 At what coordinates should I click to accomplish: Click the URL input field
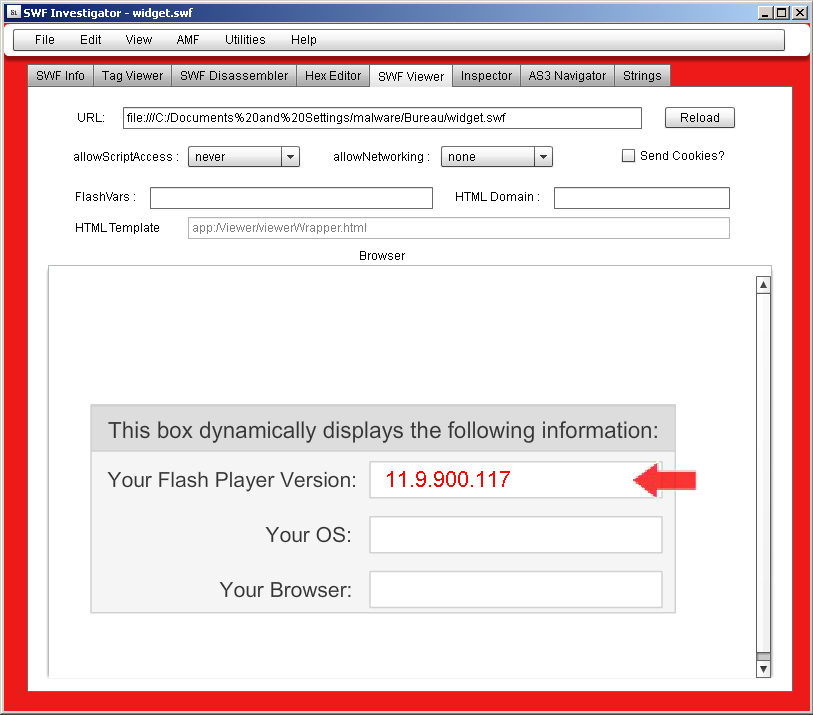[382, 118]
